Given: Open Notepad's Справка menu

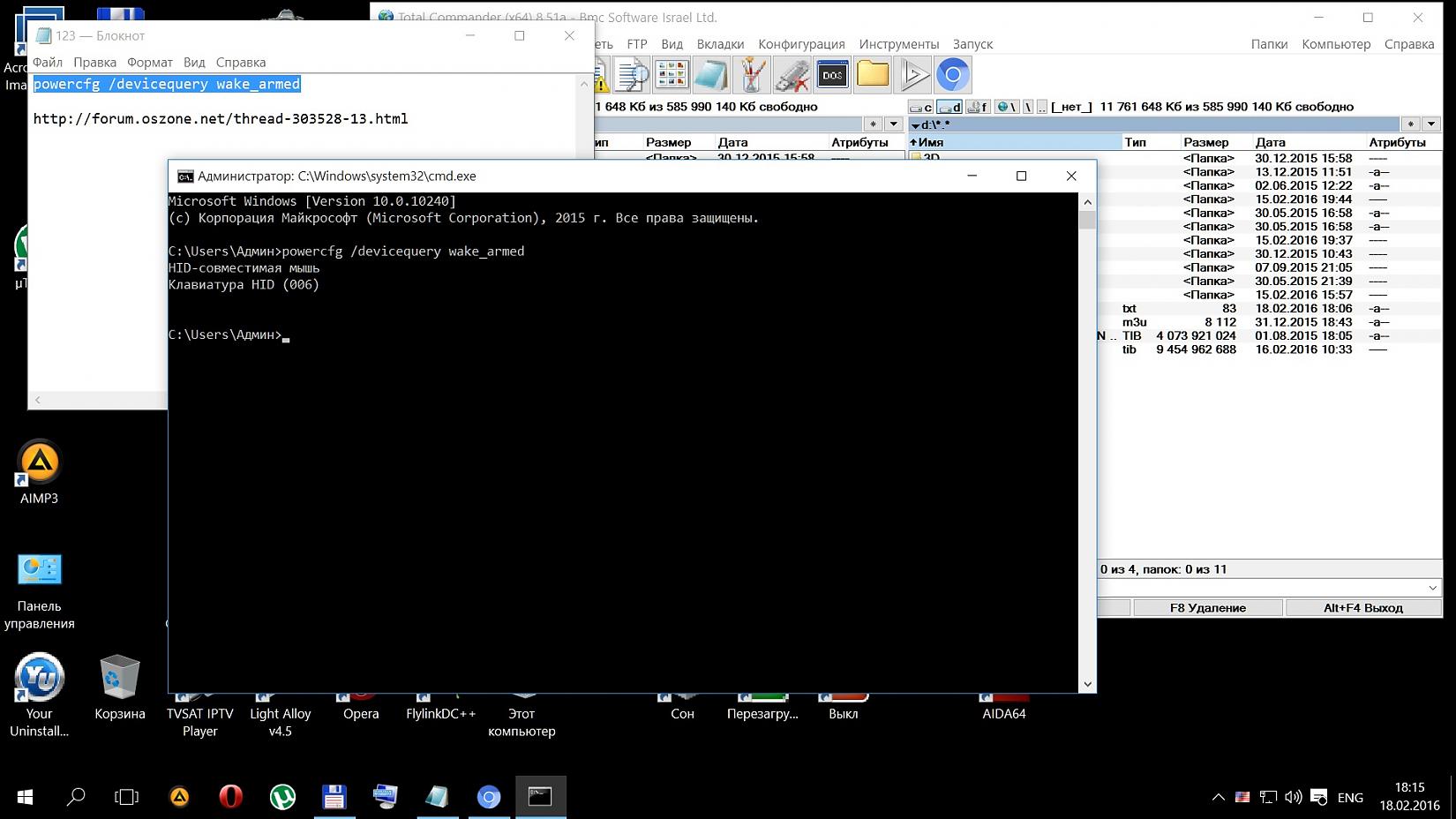Looking at the screenshot, I should [x=241, y=63].
